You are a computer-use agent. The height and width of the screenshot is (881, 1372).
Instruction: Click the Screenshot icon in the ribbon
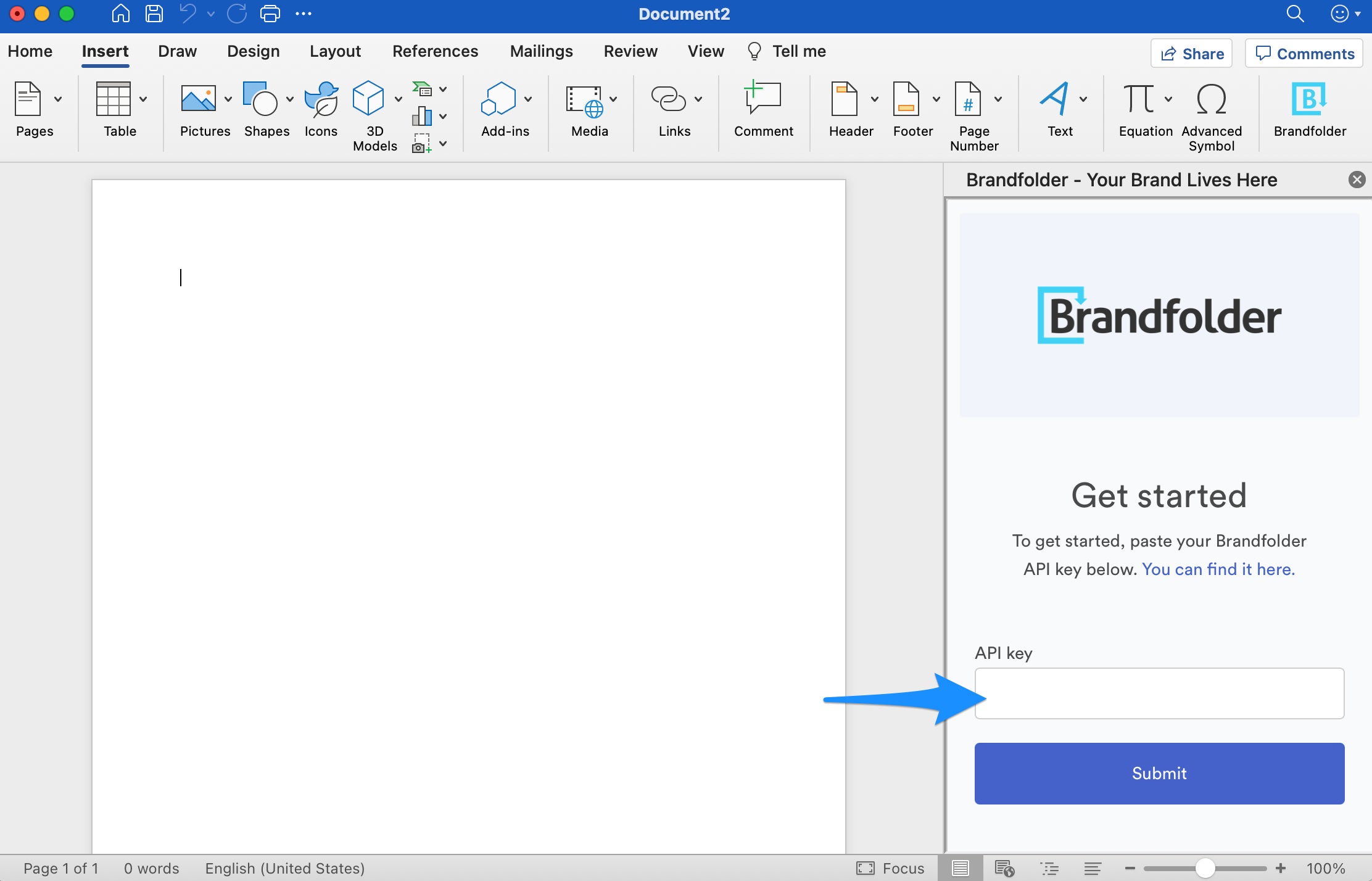pos(422,143)
